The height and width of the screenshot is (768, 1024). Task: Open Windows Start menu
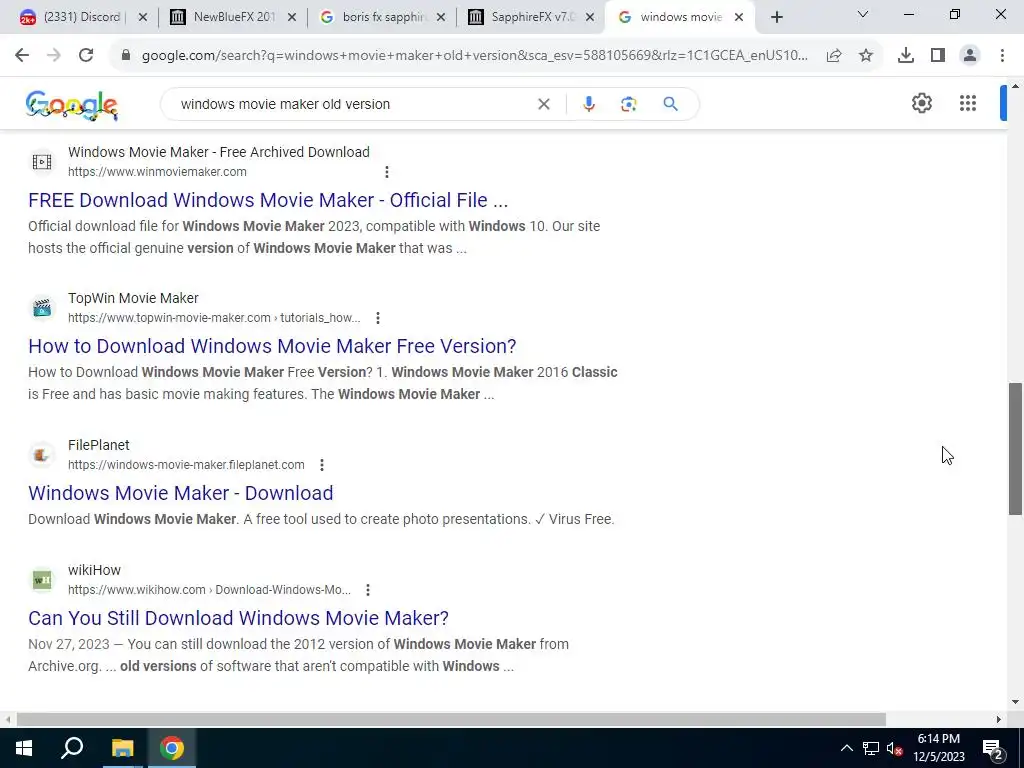(24, 748)
